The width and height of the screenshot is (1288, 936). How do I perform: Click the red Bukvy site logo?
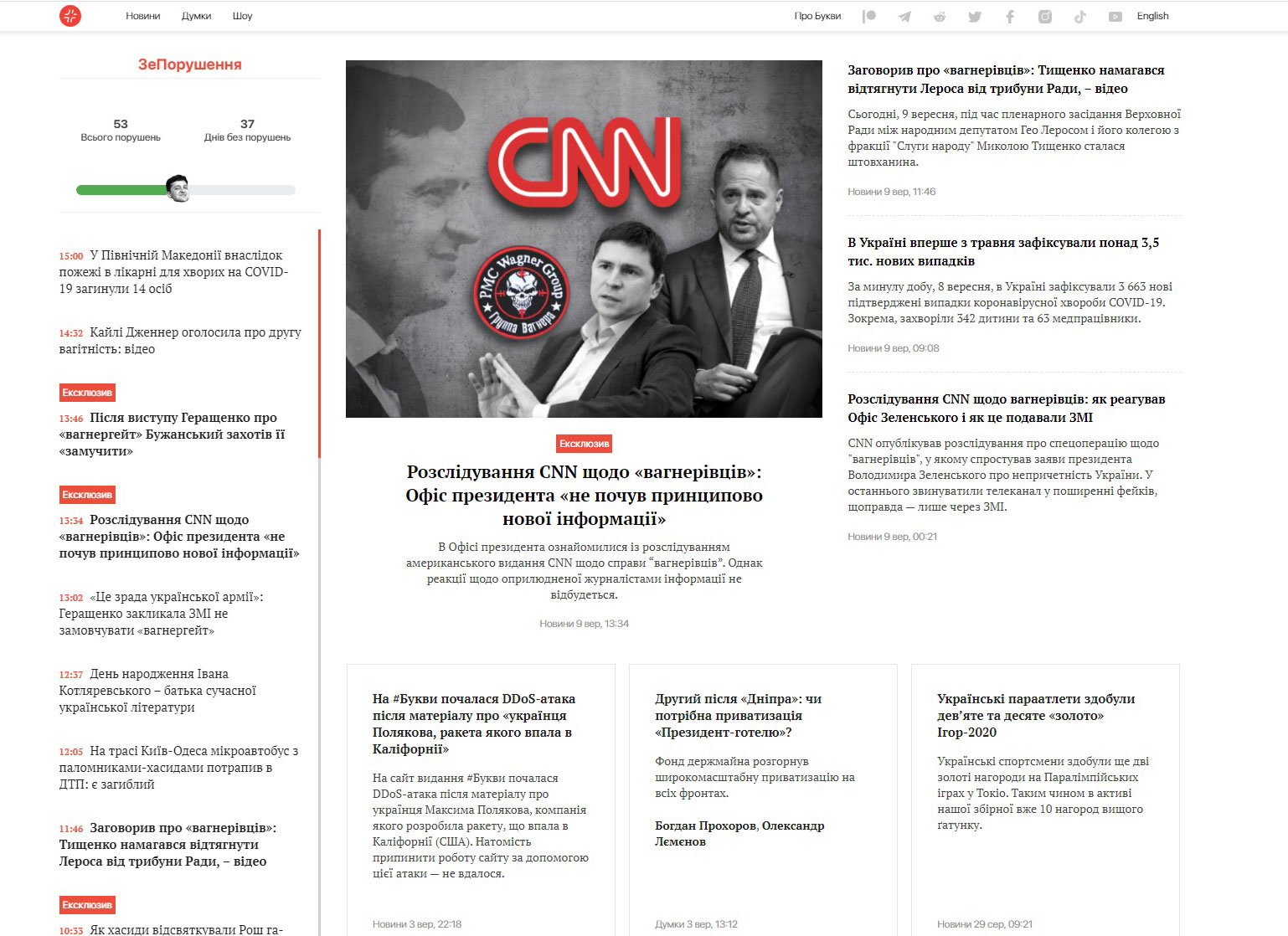tap(70, 16)
